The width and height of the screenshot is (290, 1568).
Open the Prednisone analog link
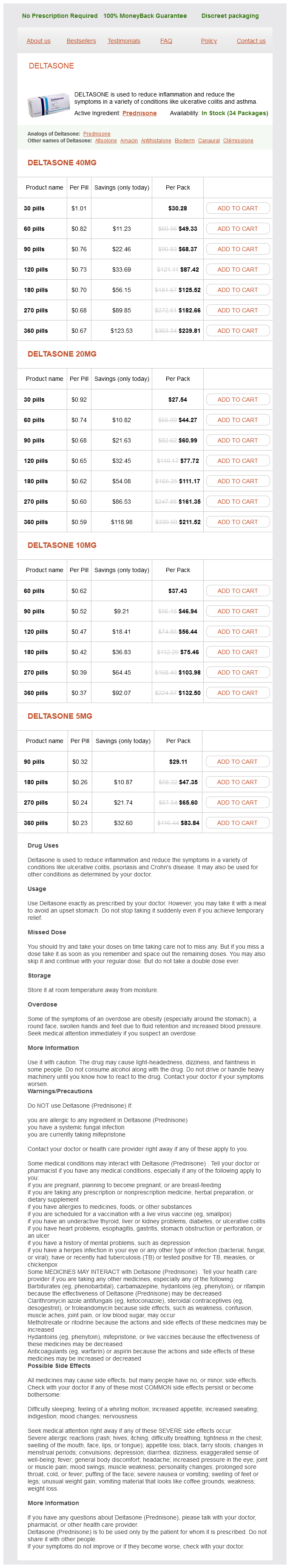pyautogui.click(x=97, y=134)
